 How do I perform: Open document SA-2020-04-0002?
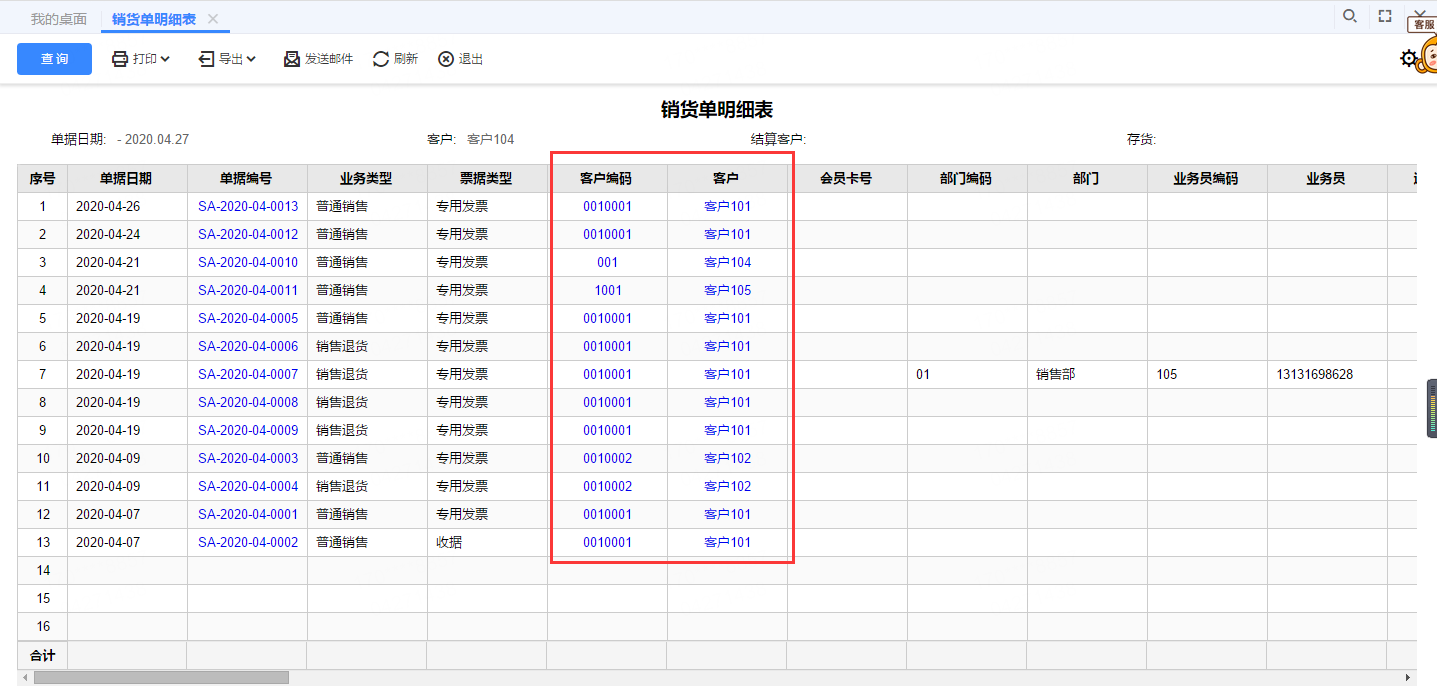pos(248,543)
